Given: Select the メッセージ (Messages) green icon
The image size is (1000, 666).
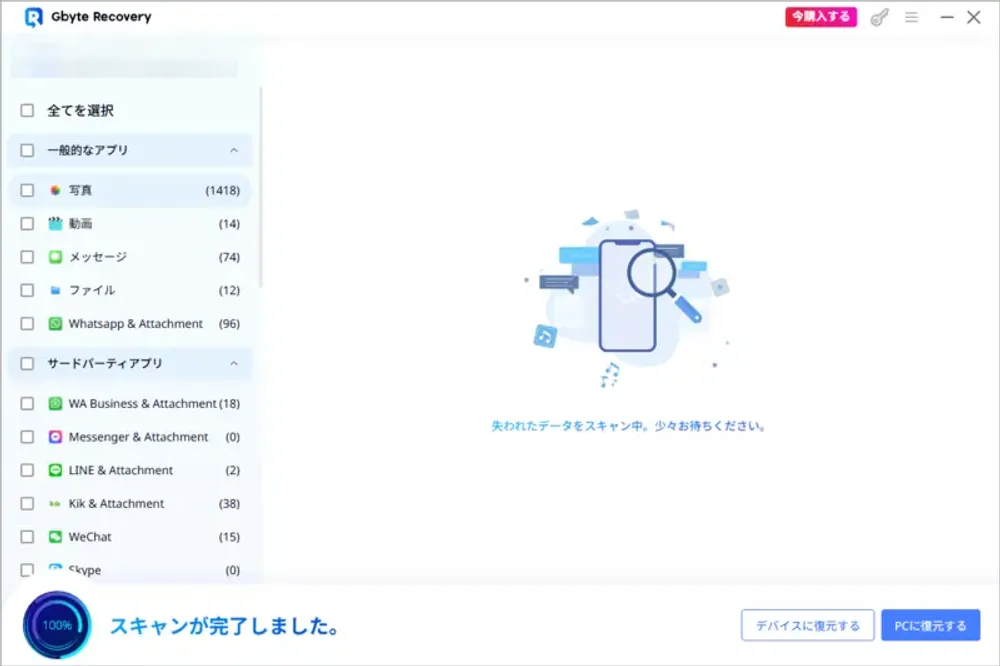Looking at the screenshot, I should [53, 257].
